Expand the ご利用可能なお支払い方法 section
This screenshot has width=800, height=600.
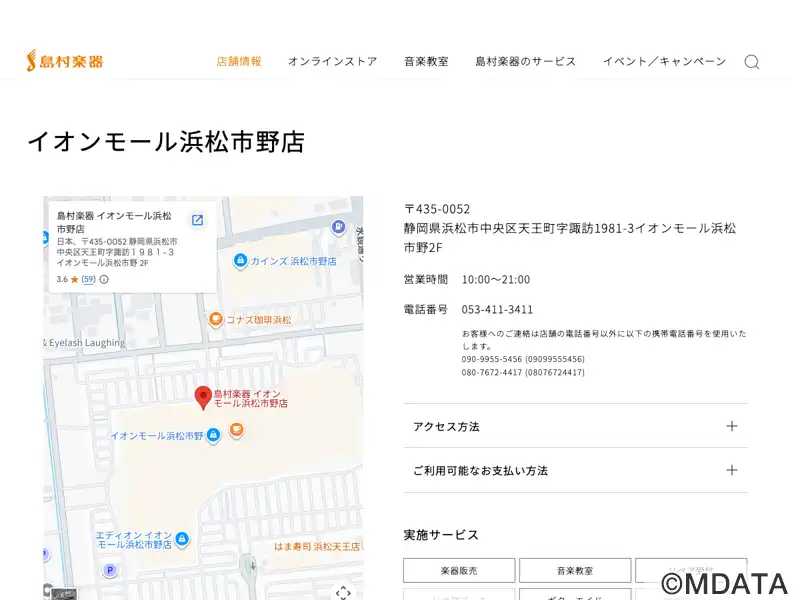click(575, 470)
